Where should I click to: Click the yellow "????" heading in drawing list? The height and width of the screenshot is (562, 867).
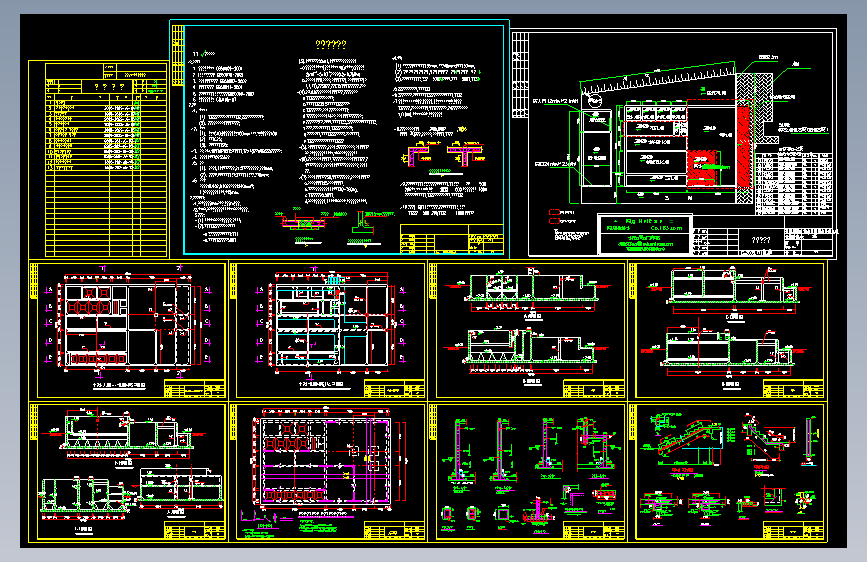tap(109, 87)
